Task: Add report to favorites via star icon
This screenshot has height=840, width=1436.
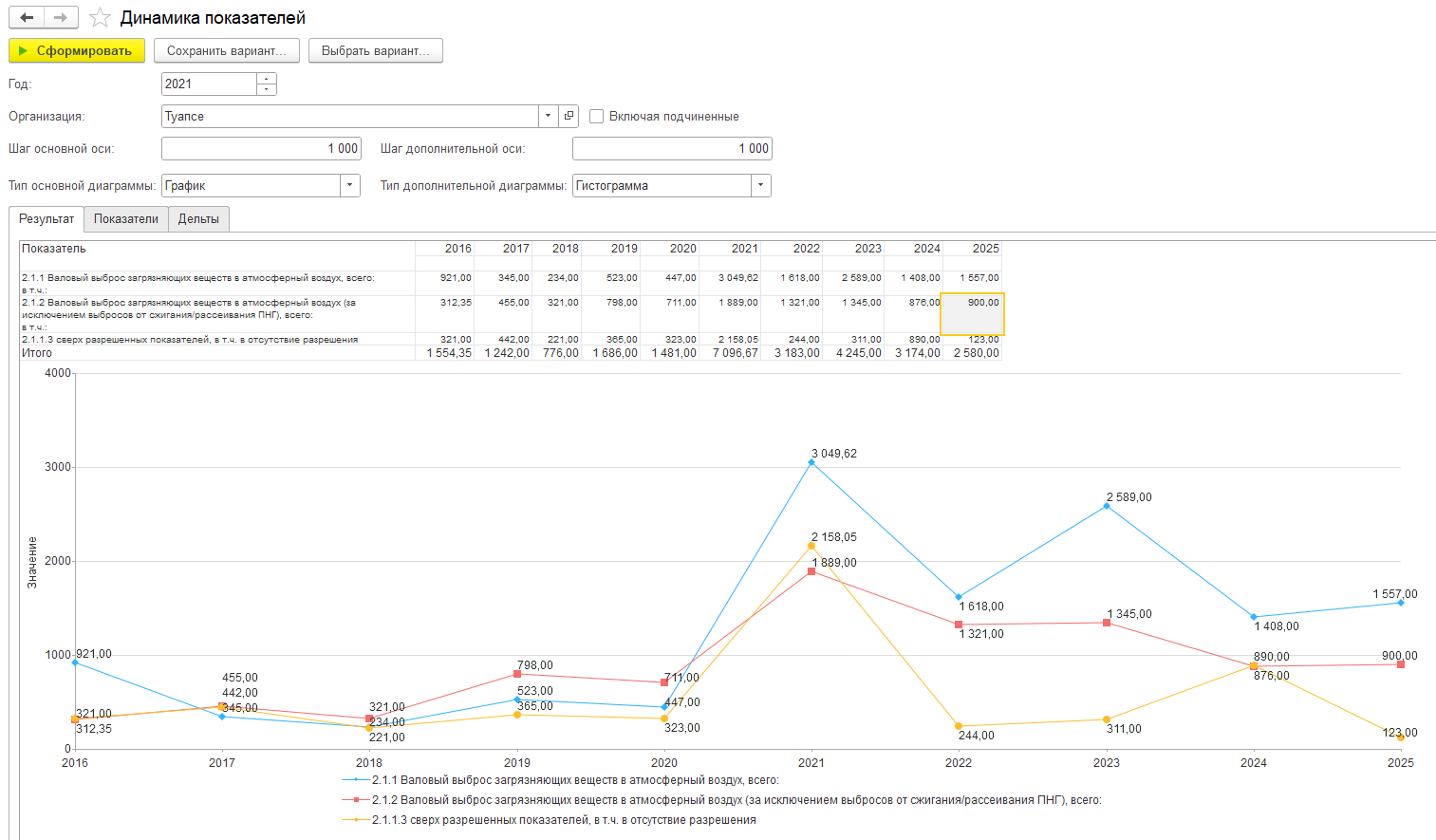Action: (100, 18)
